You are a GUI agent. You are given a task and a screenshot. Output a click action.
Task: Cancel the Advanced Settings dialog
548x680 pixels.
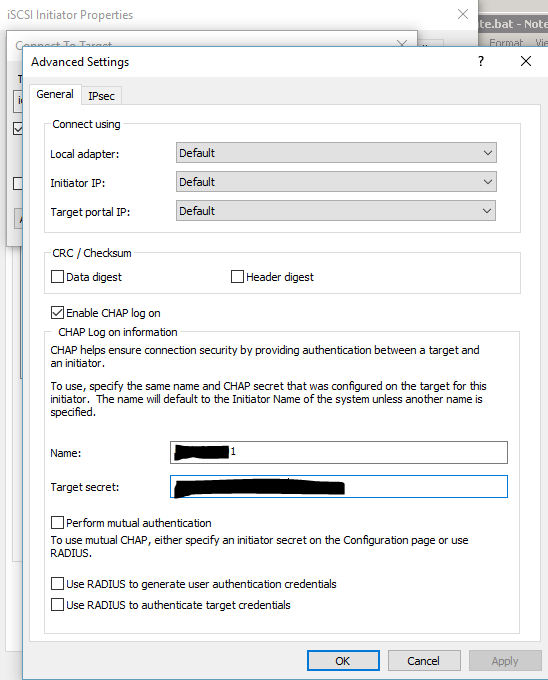(424, 660)
